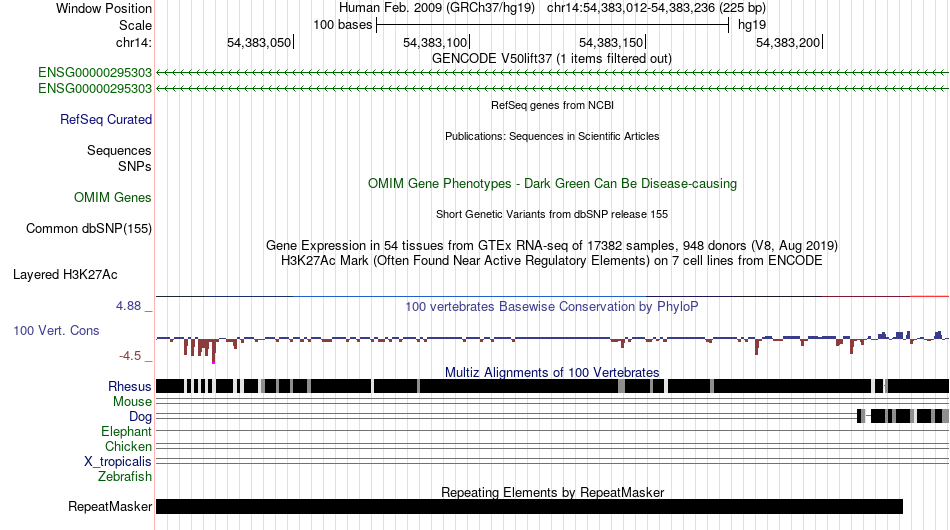Click Human Feb. 2009 (GRCh37/hg19) text
The image size is (950, 530).
(x=437, y=8)
